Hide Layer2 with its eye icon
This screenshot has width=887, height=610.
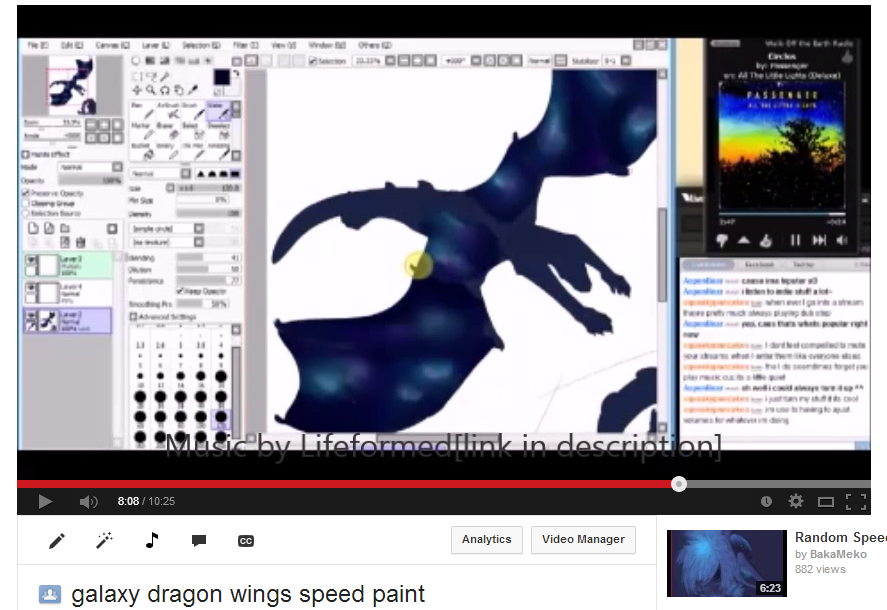coord(32,316)
